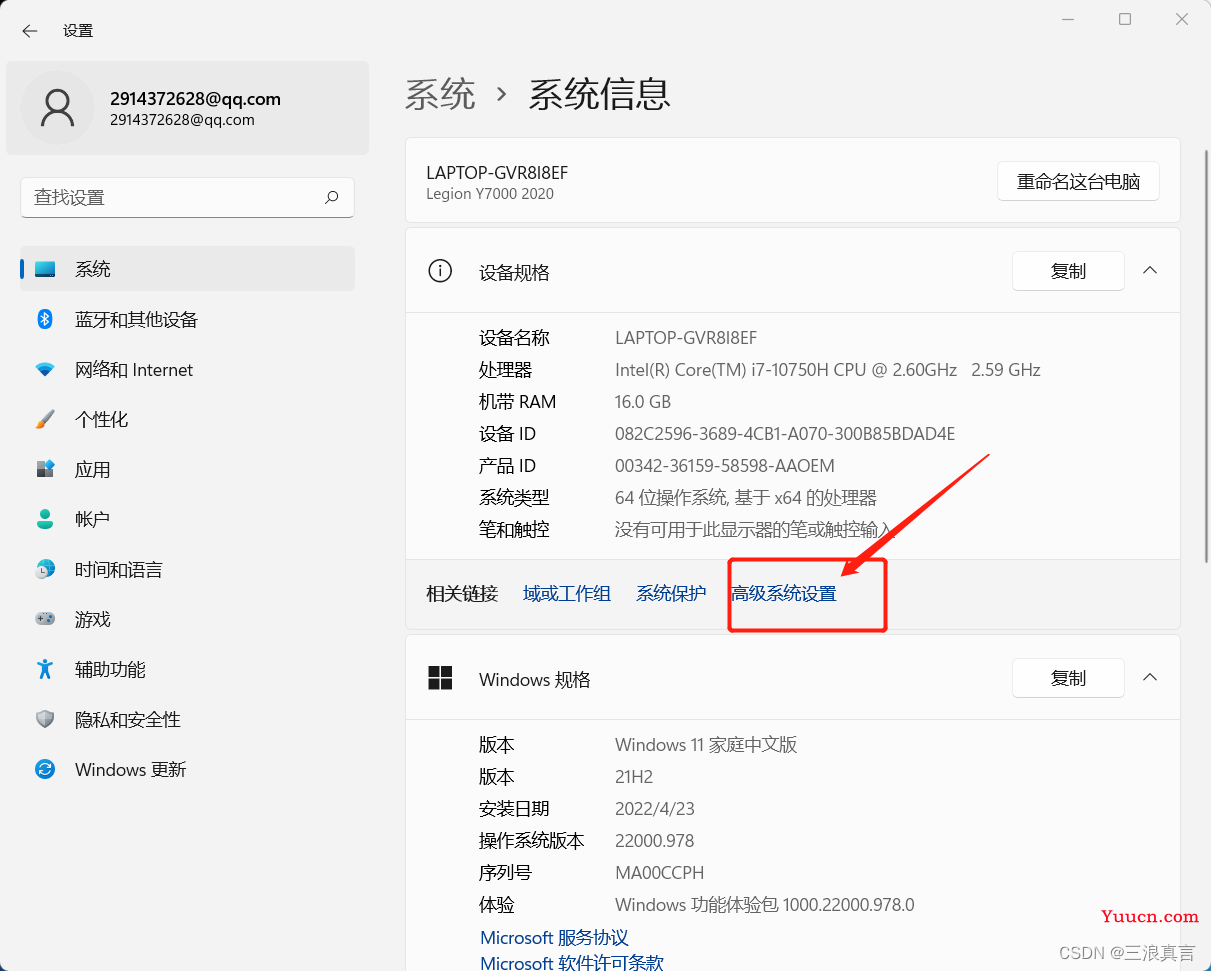1211x971 pixels.
Task: Click the personalization paintbrush icon
Action: (x=45, y=419)
